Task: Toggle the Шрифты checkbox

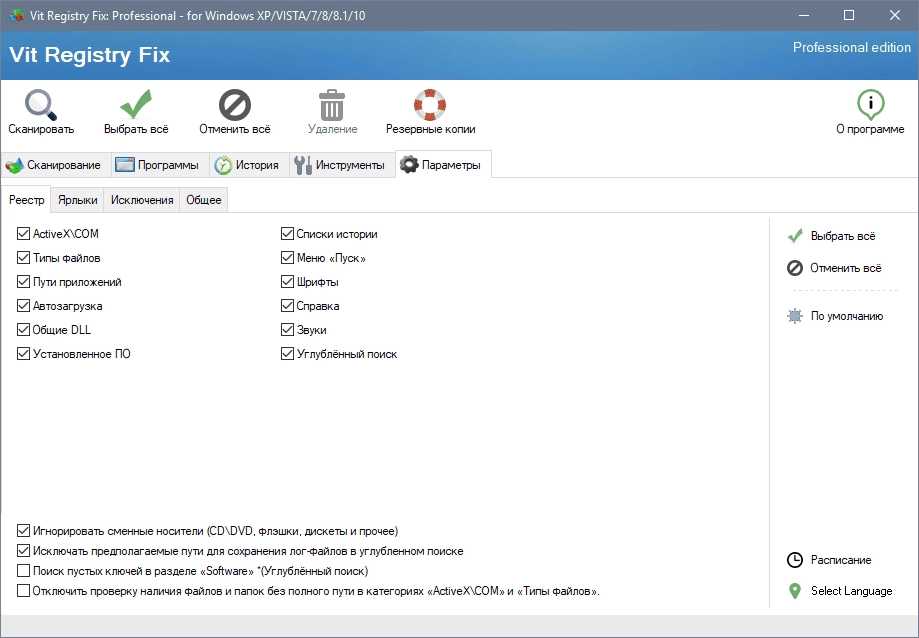Action: [287, 282]
